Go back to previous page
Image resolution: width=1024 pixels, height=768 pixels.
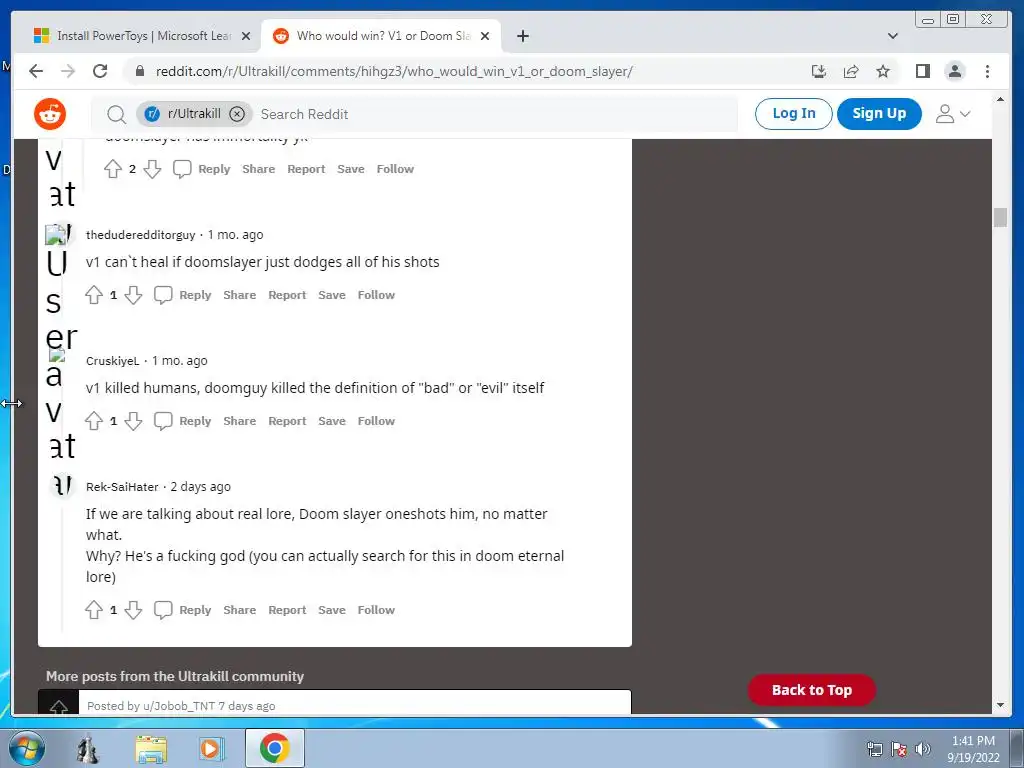pos(37,71)
